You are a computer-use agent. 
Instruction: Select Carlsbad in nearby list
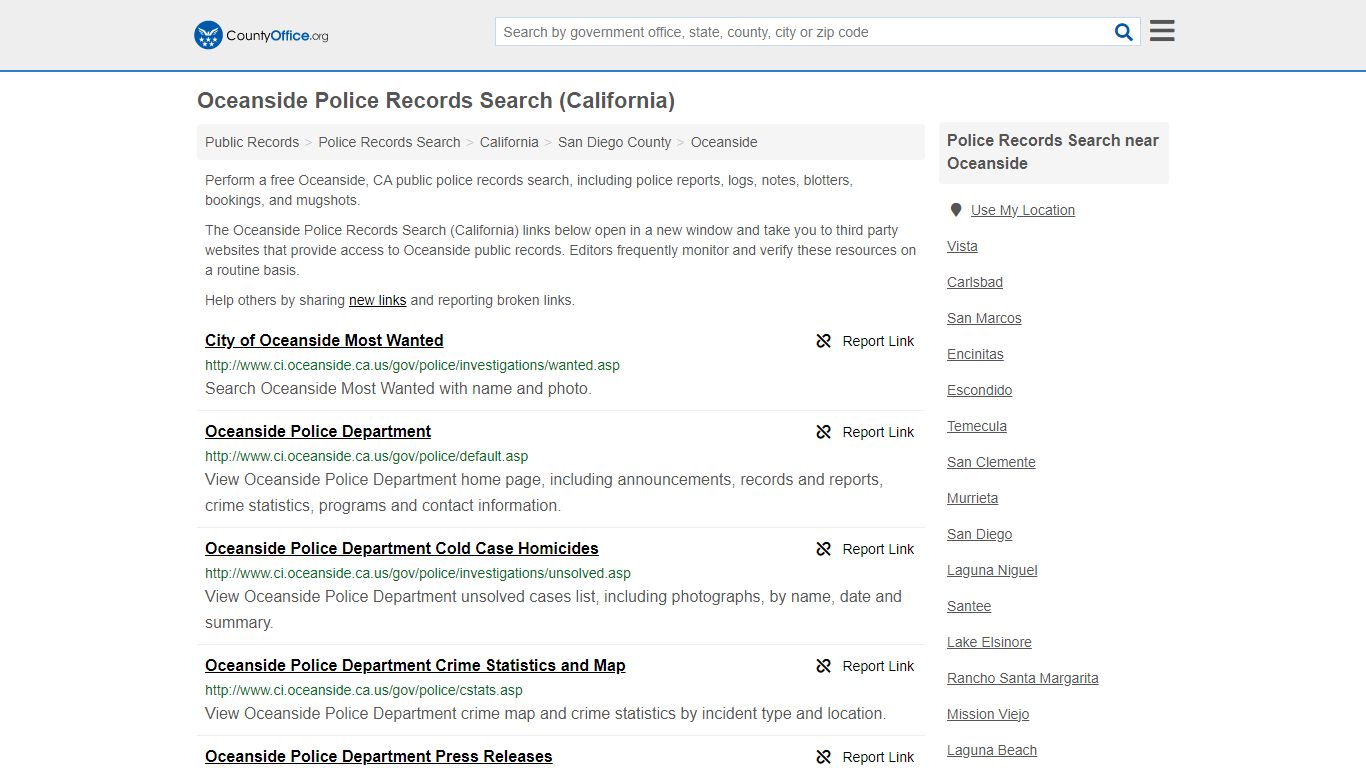(x=975, y=282)
